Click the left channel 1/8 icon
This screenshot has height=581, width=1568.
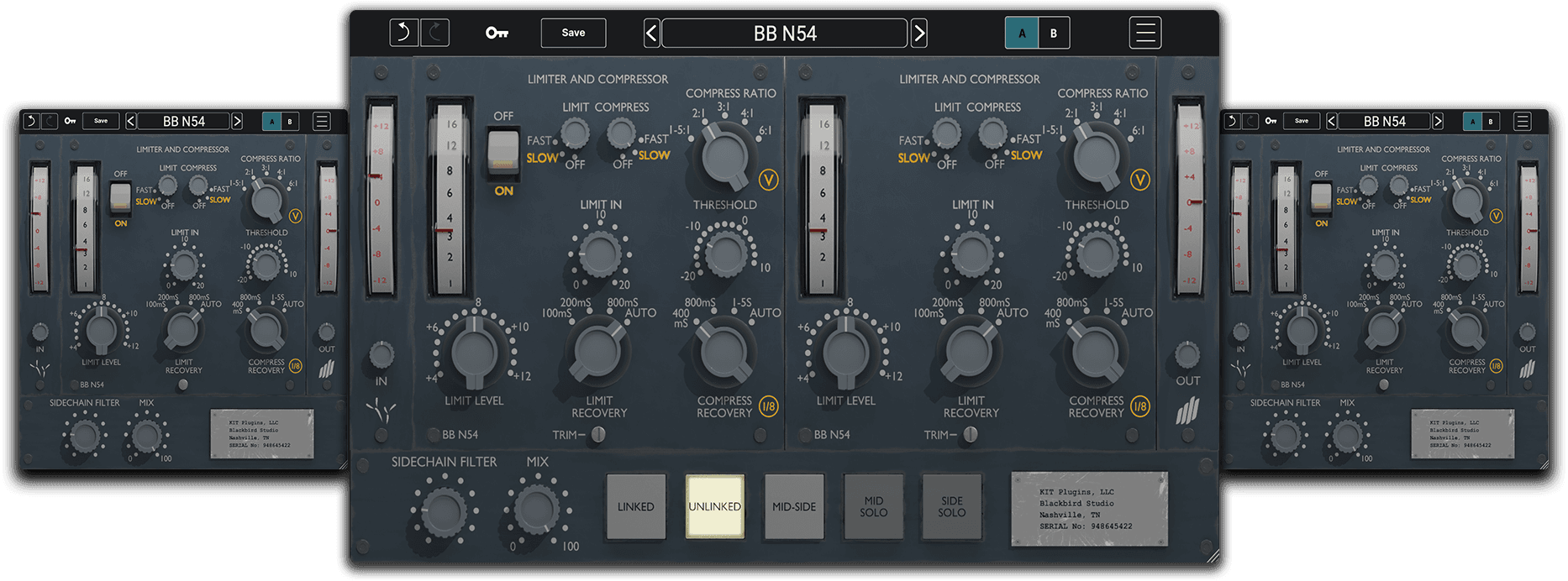tap(768, 406)
